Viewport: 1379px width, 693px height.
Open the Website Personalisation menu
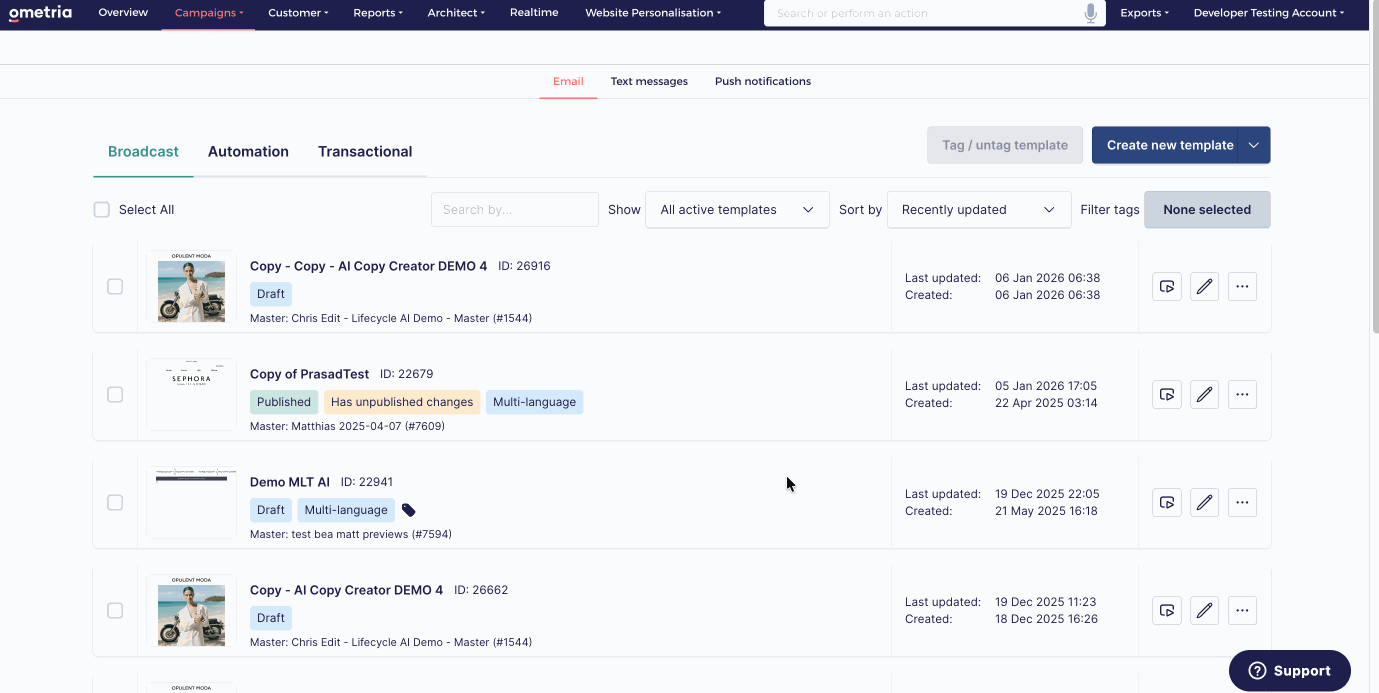[654, 13]
